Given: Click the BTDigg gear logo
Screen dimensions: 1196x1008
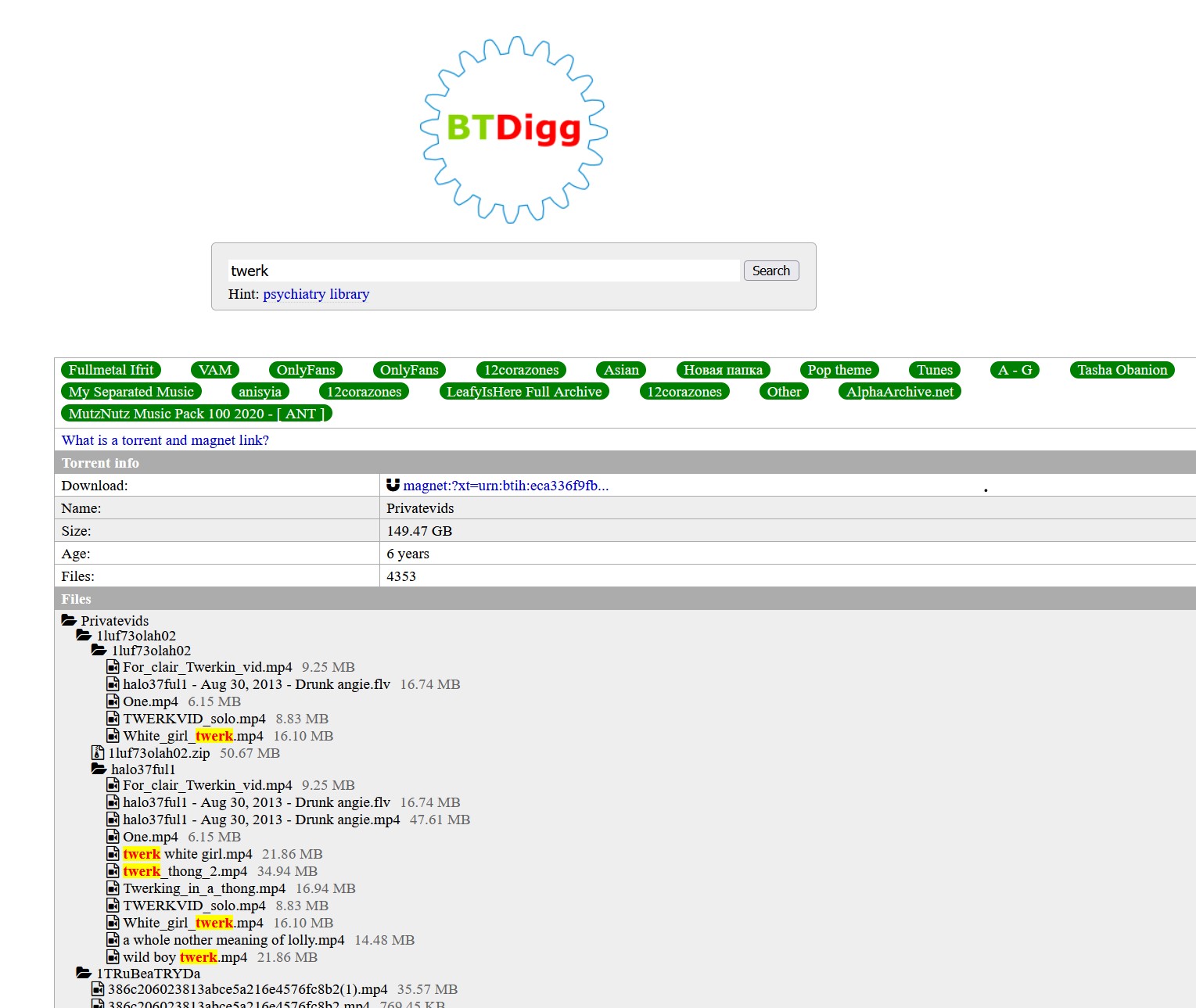Looking at the screenshot, I should tap(514, 129).
